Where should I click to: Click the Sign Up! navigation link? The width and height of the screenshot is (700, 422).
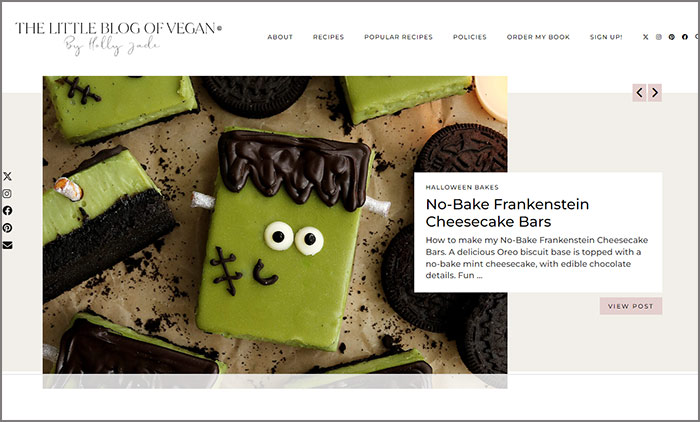[606, 37]
